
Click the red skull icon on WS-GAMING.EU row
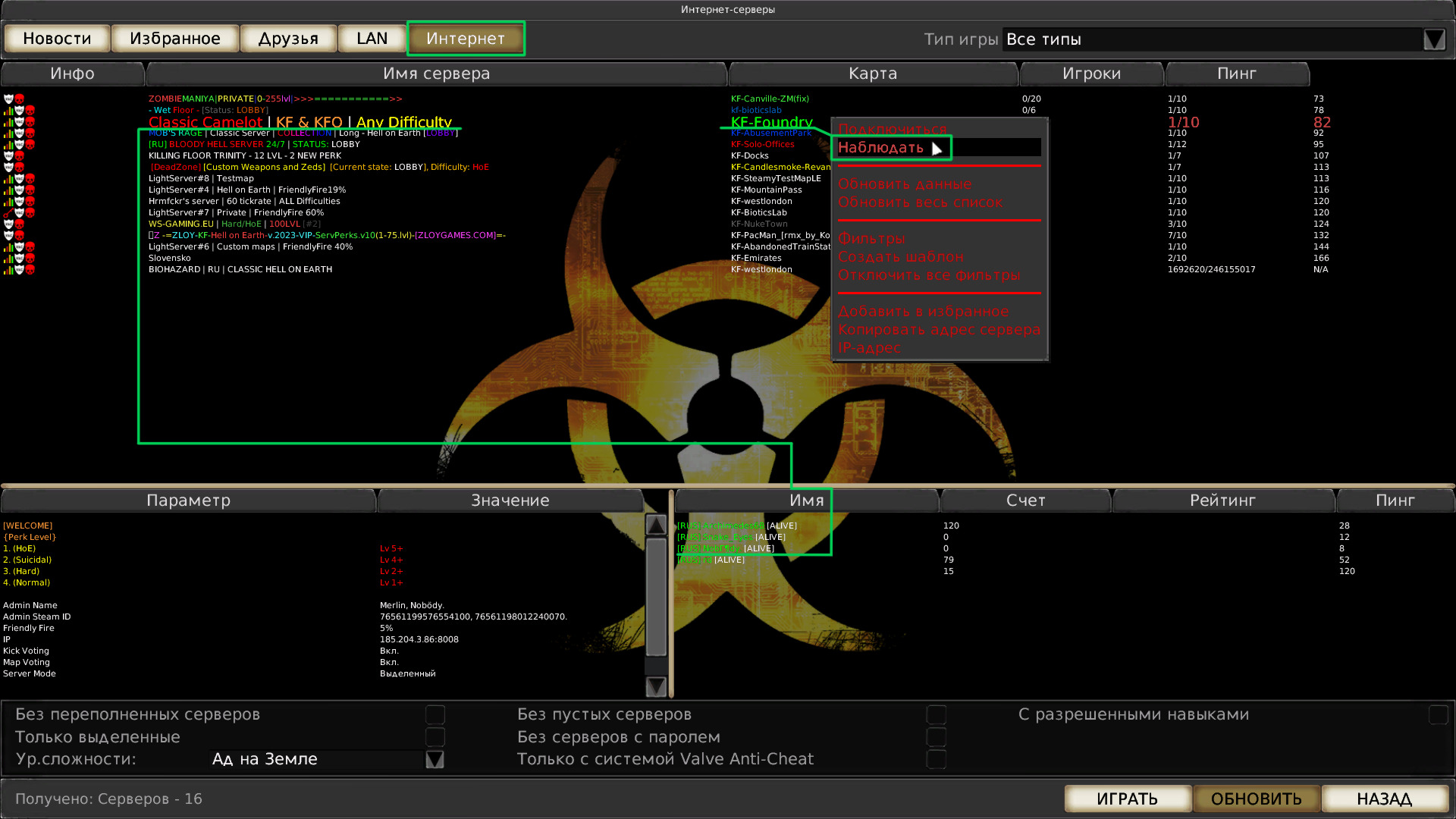pos(19,224)
